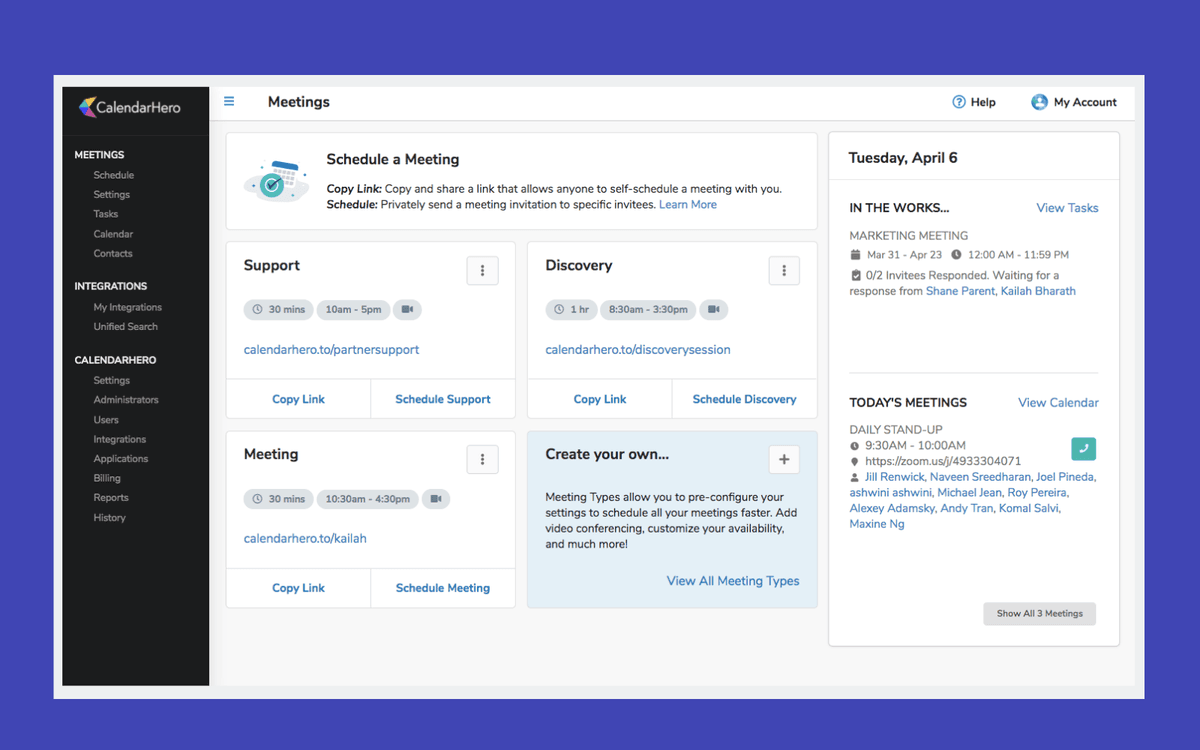The width and height of the screenshot is (1200, 750).
Task: Click the CalendarHero logo
Action: [x=130, y=107]
